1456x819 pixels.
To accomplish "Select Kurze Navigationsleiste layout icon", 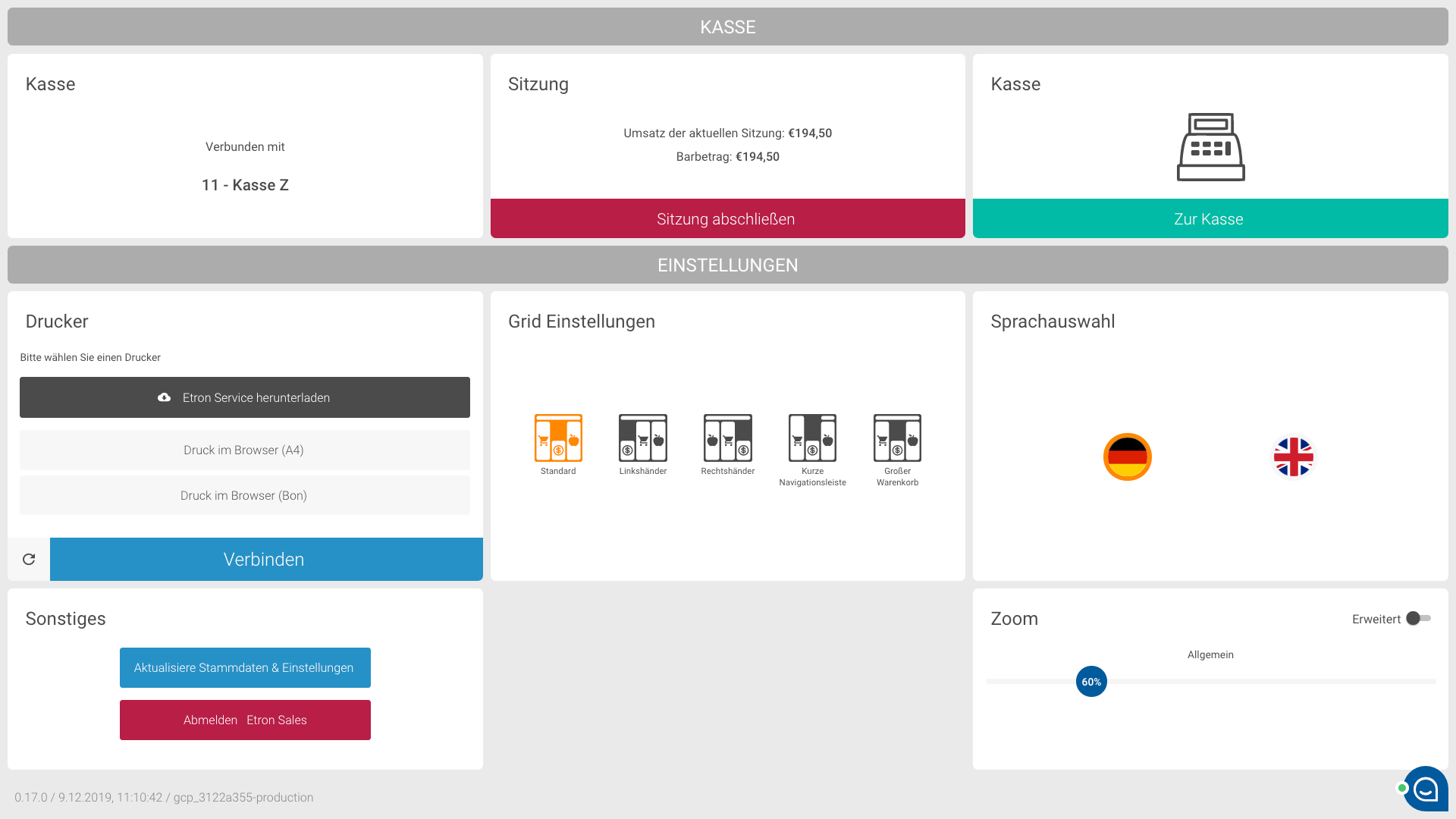I will pyautogui.click(x=812, y=438).
